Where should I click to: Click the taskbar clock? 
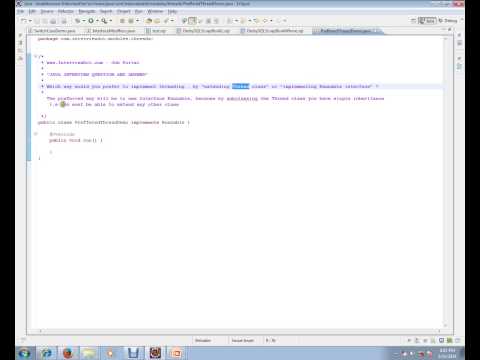tap(447, 353)
